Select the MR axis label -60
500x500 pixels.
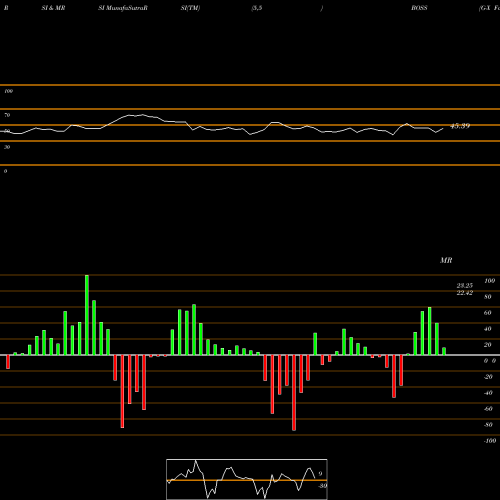488,409
